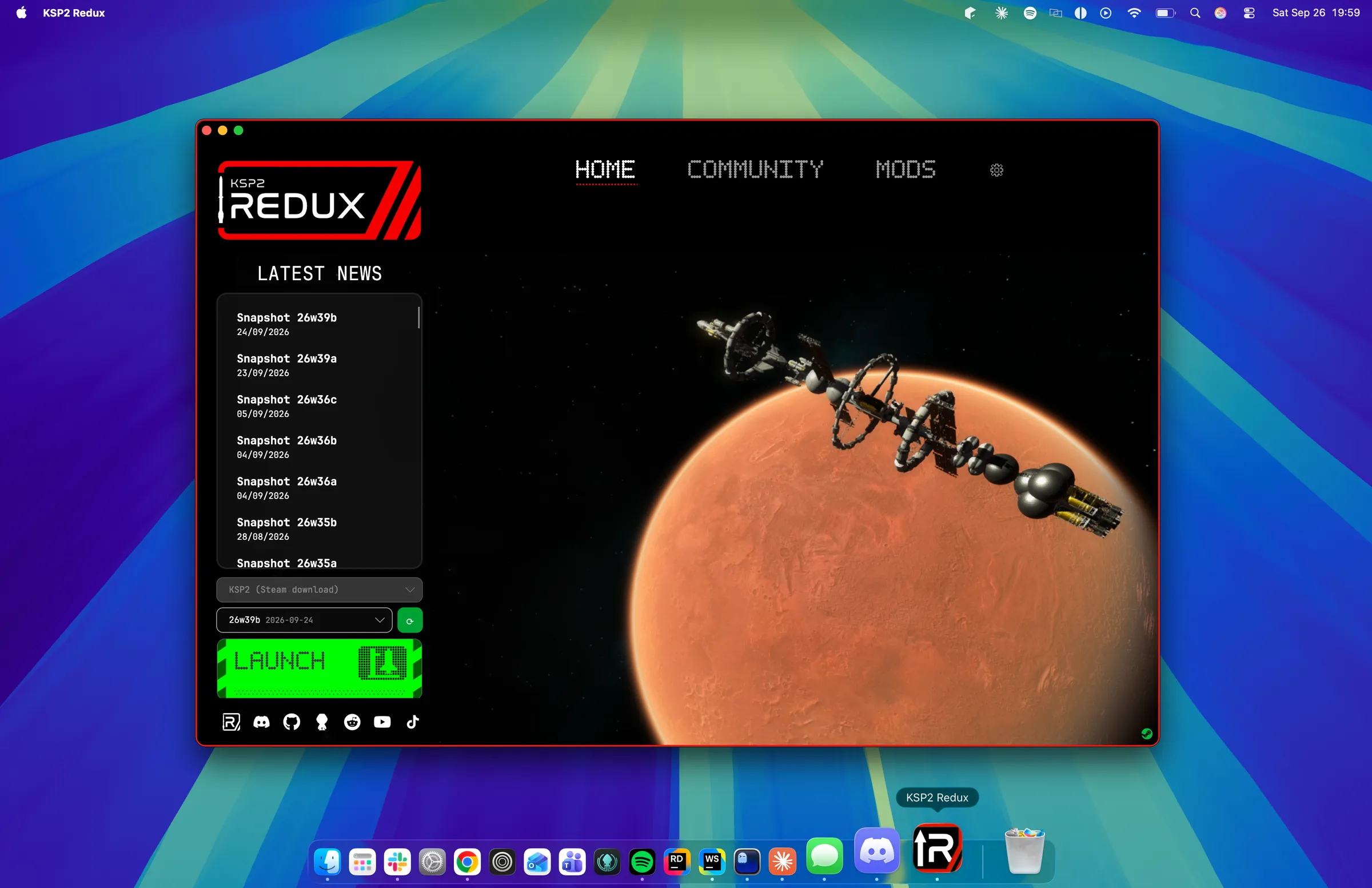Switch to the COMMUNITY tab
Image resolution: width=1372 pixels, height=888 pixels.
(x=755, y=169)
